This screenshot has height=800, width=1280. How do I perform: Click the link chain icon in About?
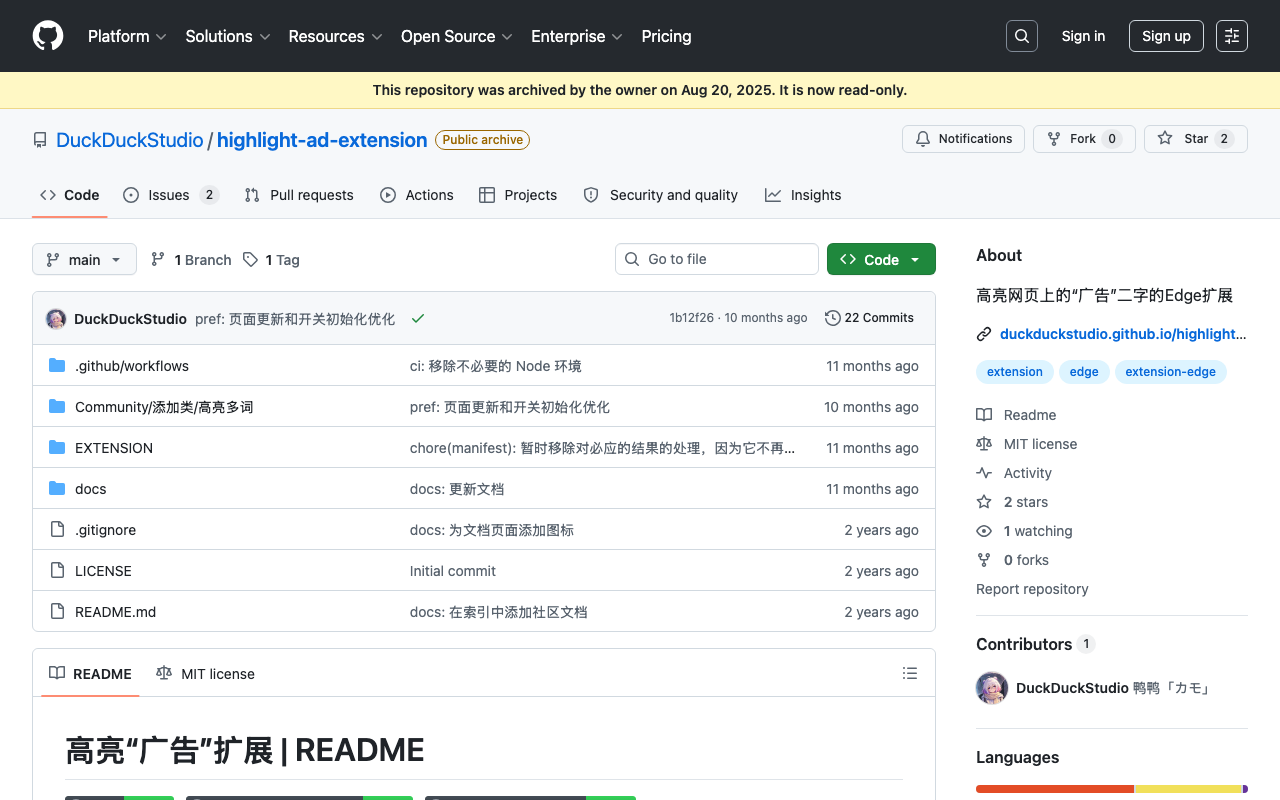(x=984, y=334)
